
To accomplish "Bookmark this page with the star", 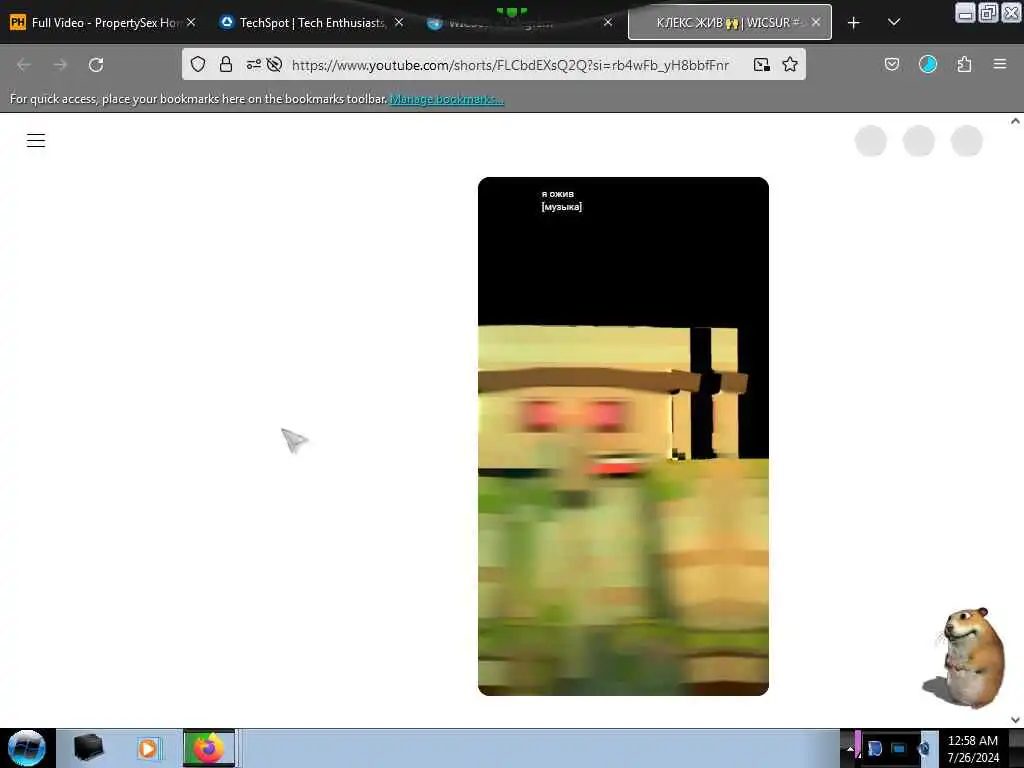I will [x=790, y=64].
